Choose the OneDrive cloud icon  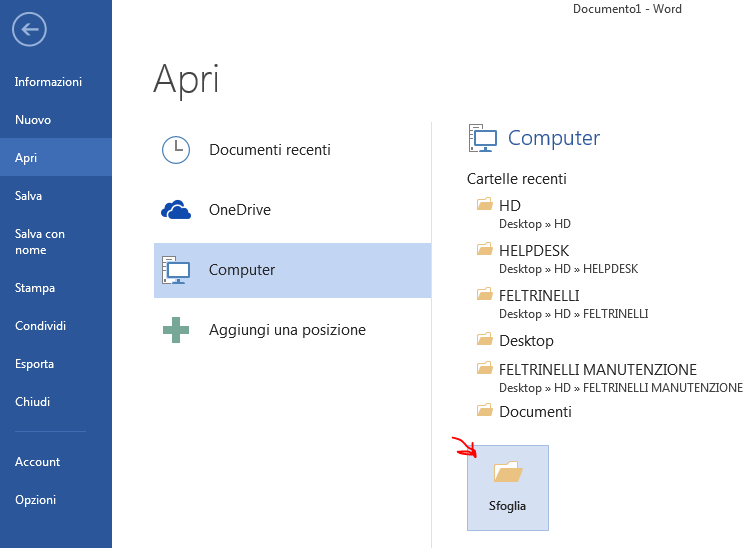(176, 210)
